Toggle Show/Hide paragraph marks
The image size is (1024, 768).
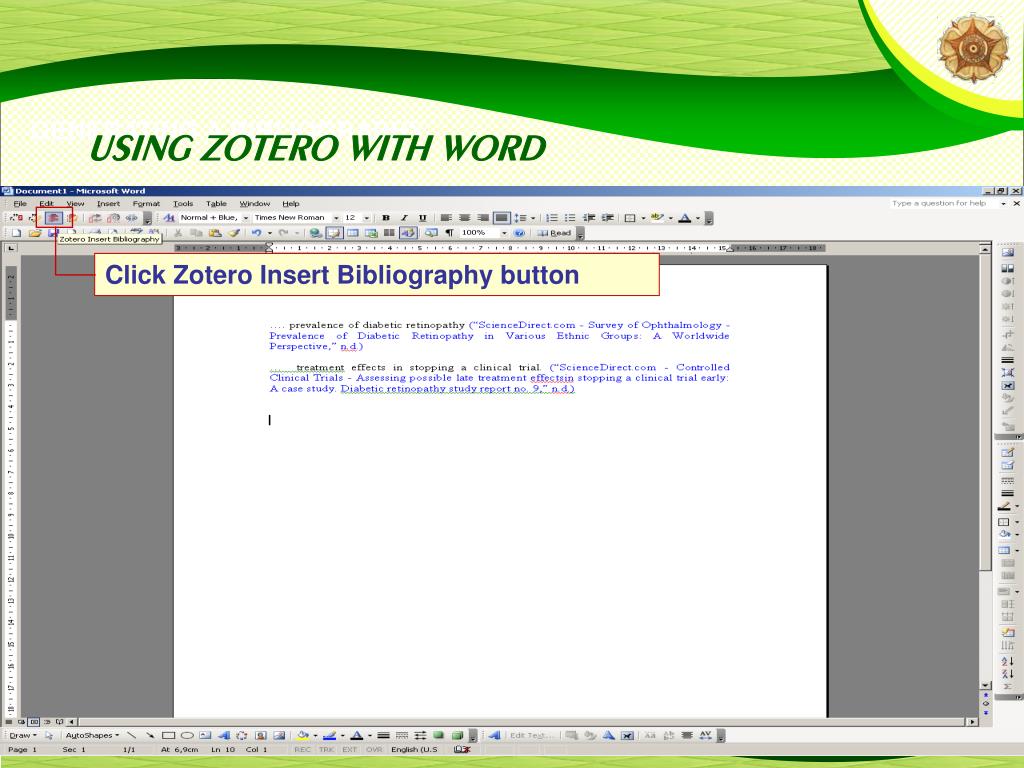tap(449, 233)
